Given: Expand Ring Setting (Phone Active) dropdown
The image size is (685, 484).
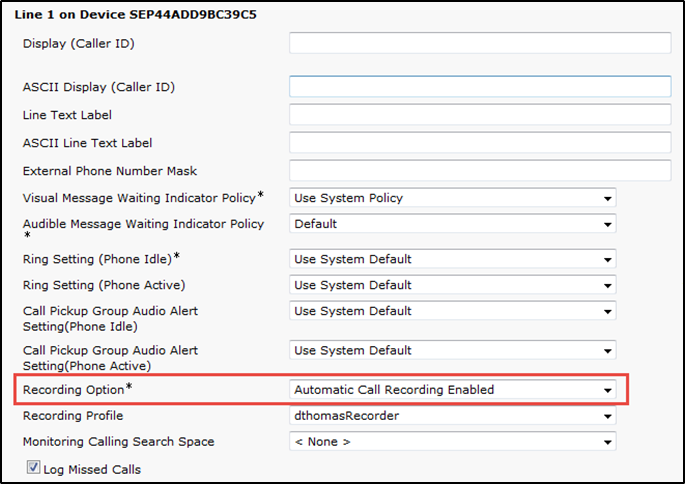Looking at the screenshot, I should [x=453, y=285].
